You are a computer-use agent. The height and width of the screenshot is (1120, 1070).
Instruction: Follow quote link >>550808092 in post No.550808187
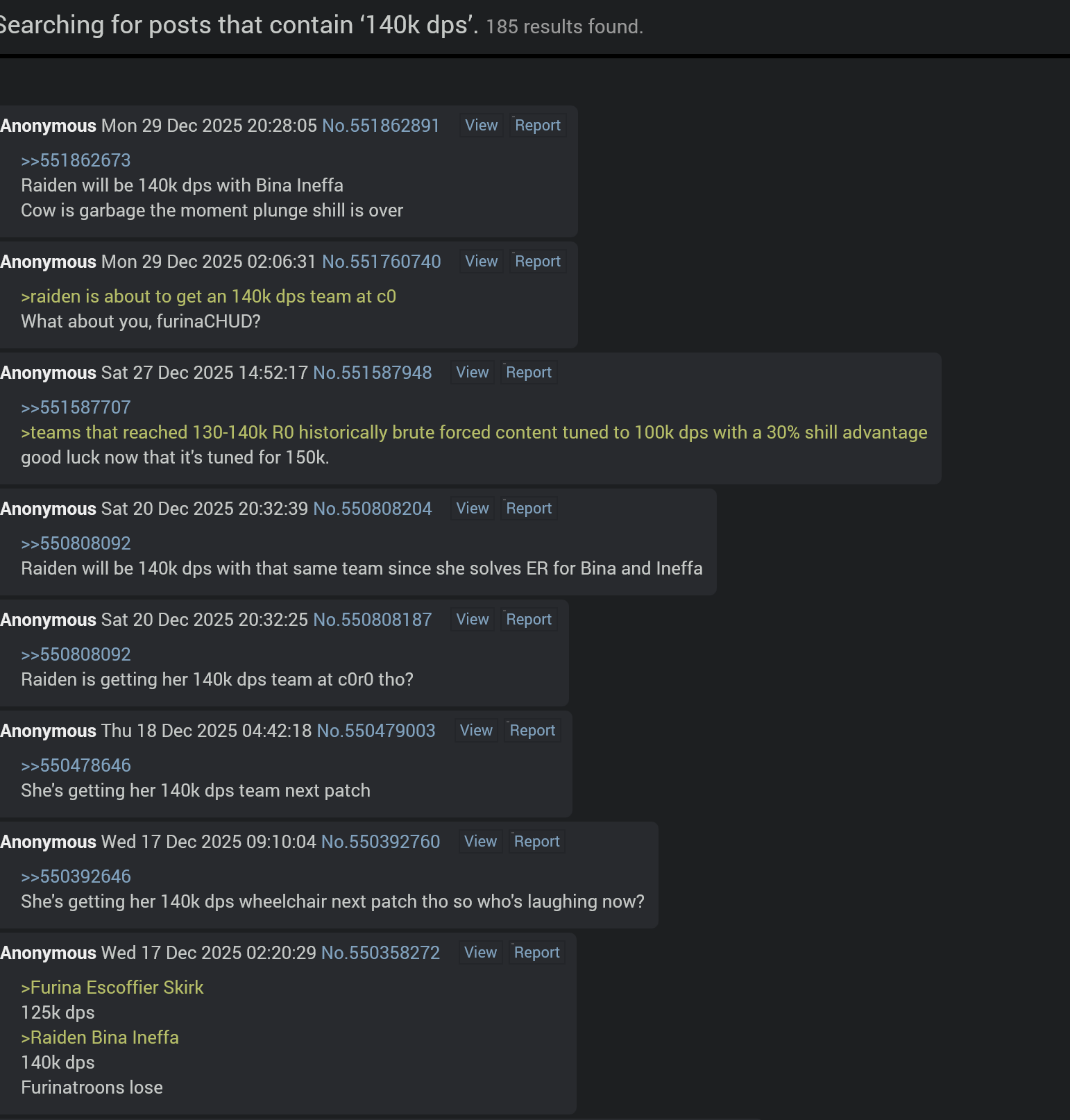pos(76,654)
